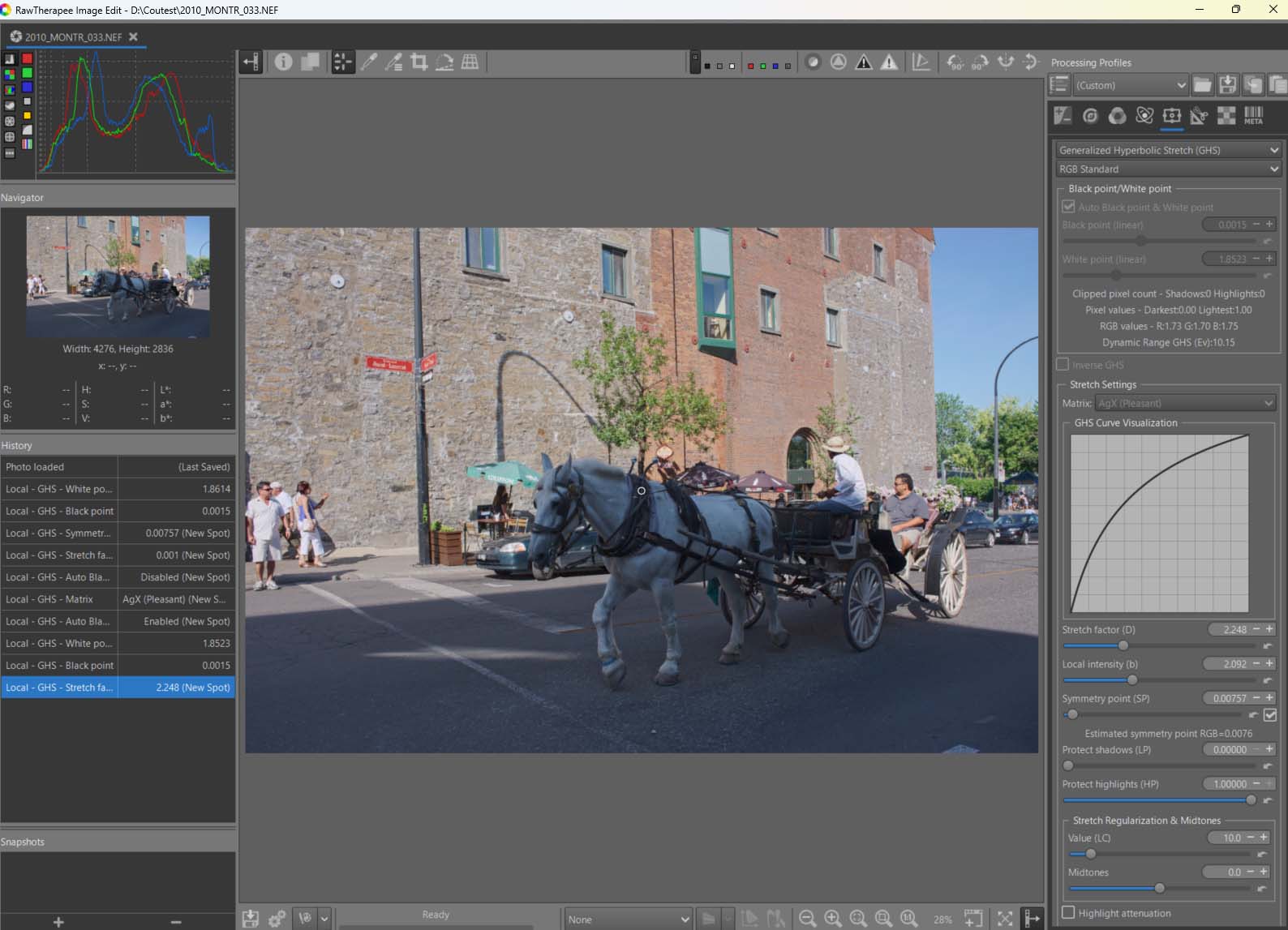Add a new snapshot with plus button
The height and width of the screenshot is (930, 1288).
(x=58, y=922)
